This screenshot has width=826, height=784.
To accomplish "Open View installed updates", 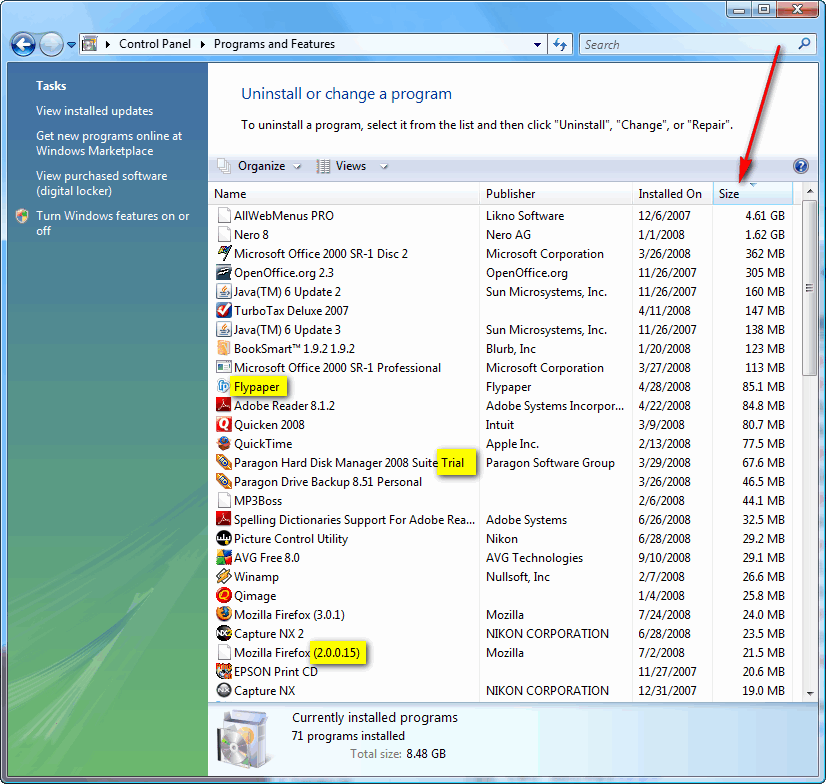I will click(94, 111).
